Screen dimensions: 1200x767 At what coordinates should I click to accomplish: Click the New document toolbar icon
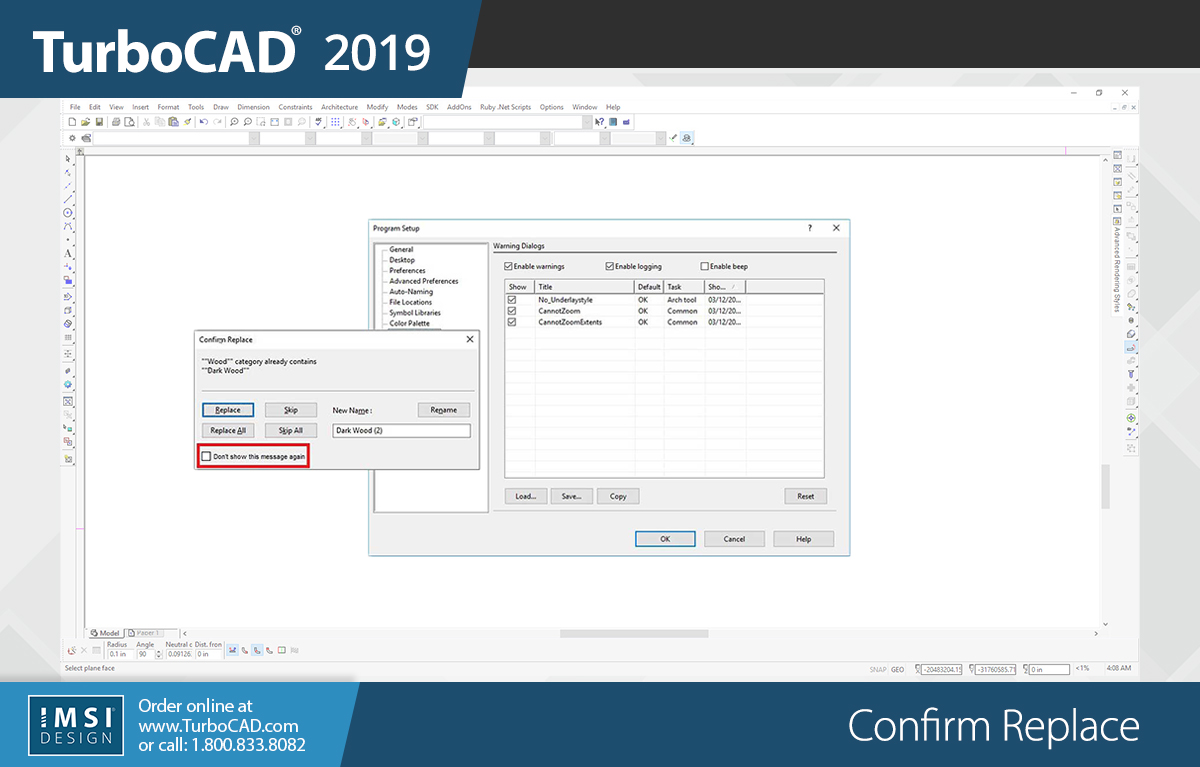[72, 122]
